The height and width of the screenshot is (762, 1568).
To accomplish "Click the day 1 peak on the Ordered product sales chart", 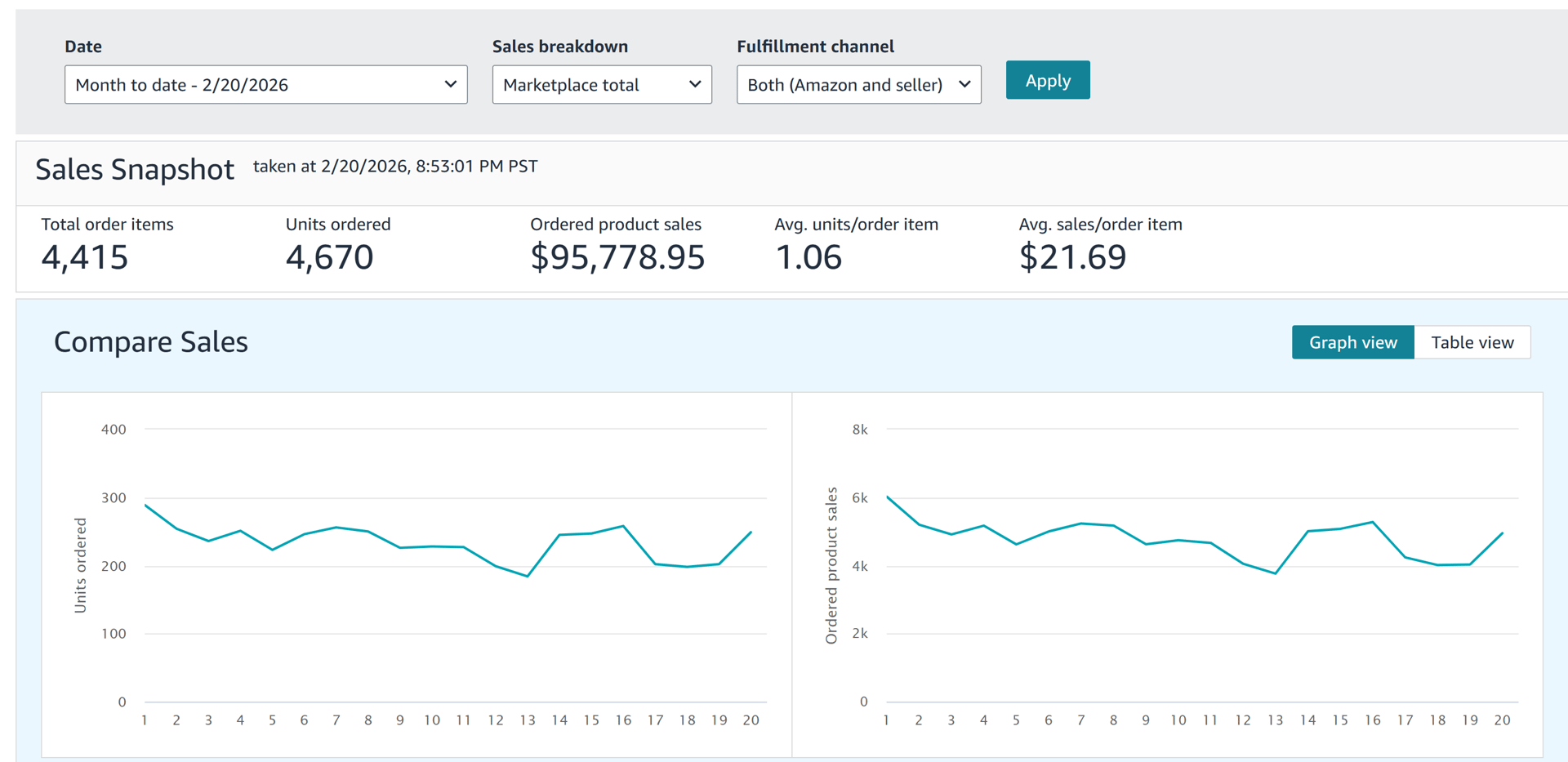I will pos(888,497).
